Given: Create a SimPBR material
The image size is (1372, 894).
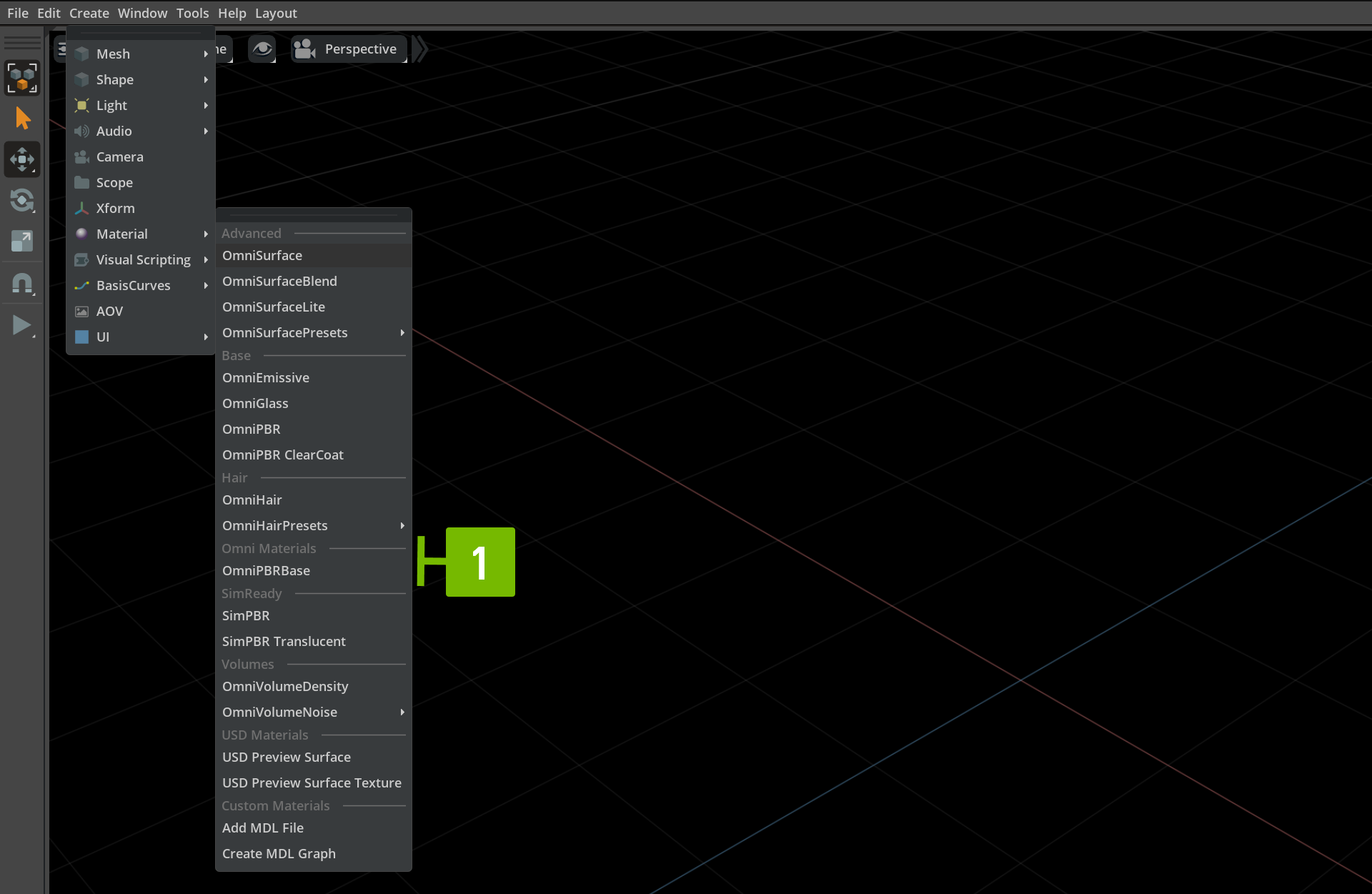Looking at the screenshot, I should [314, 615].
